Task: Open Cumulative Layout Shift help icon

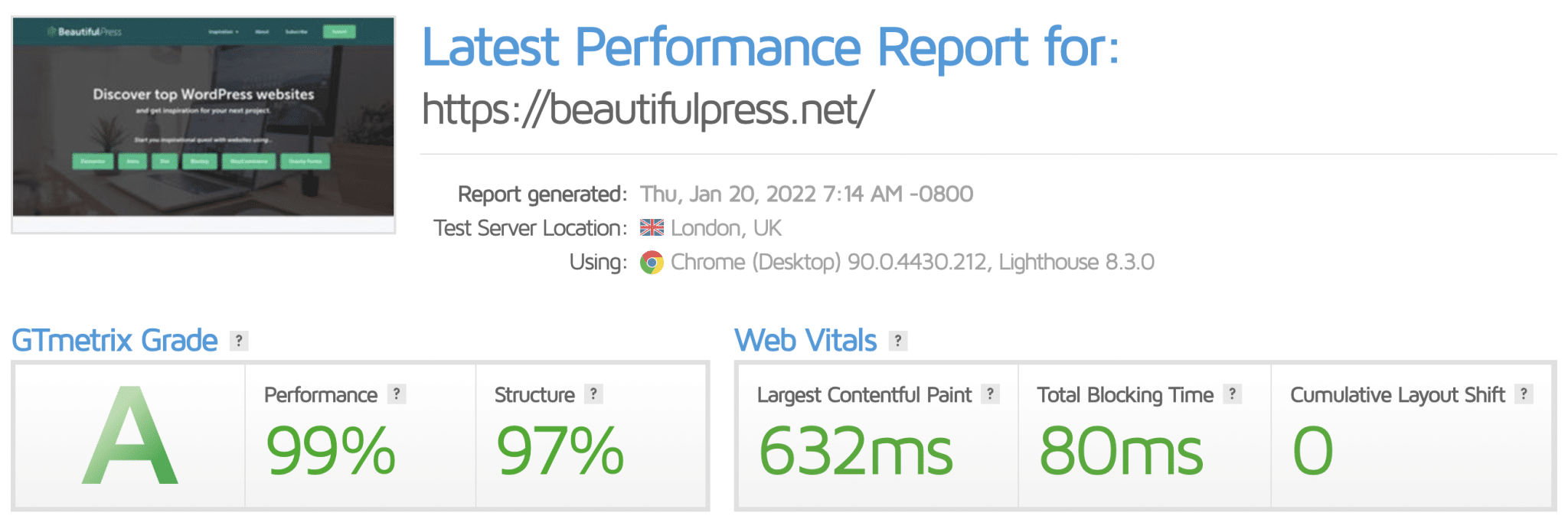Action: [x=1524, y=395]
